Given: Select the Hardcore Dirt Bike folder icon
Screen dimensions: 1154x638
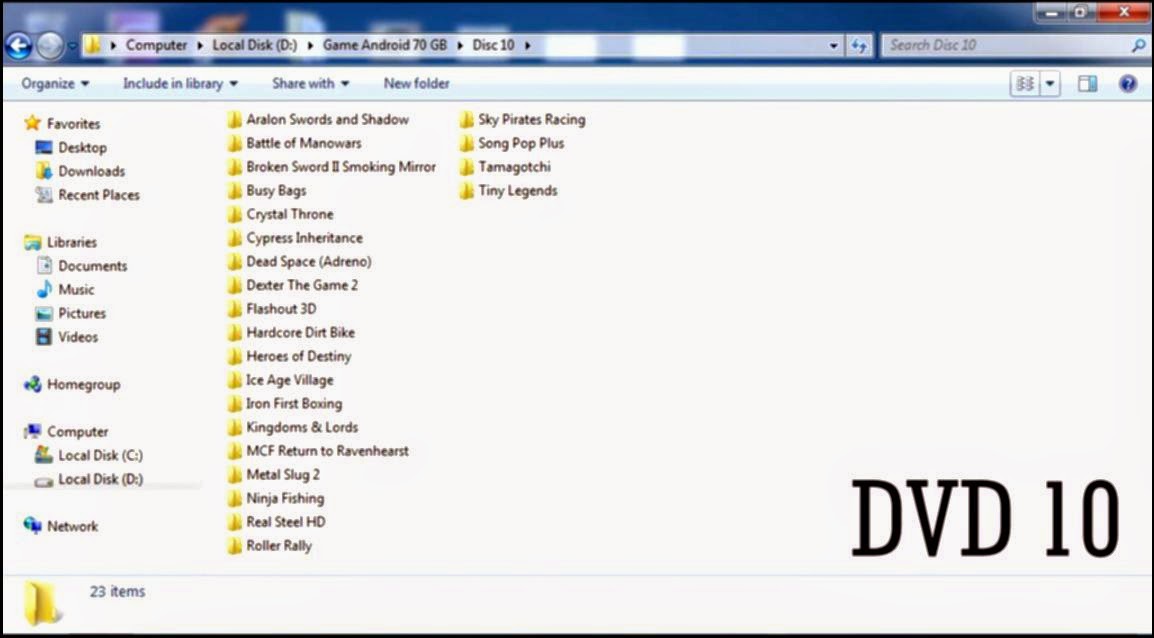Looking at the screenshot, I should (x=235, y=333).
